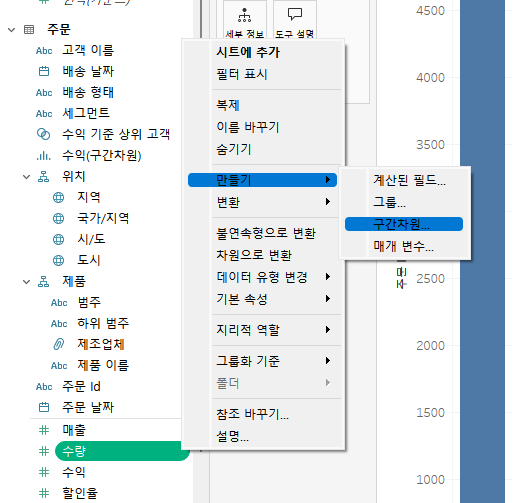Open the 만들기 submenu

[x=262, y=180]
